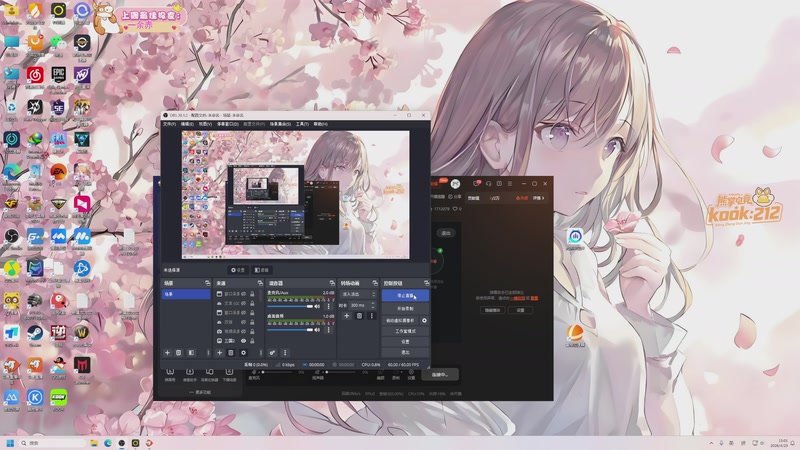Pop out the Scenes dock panel

click(x=208, y=283)
